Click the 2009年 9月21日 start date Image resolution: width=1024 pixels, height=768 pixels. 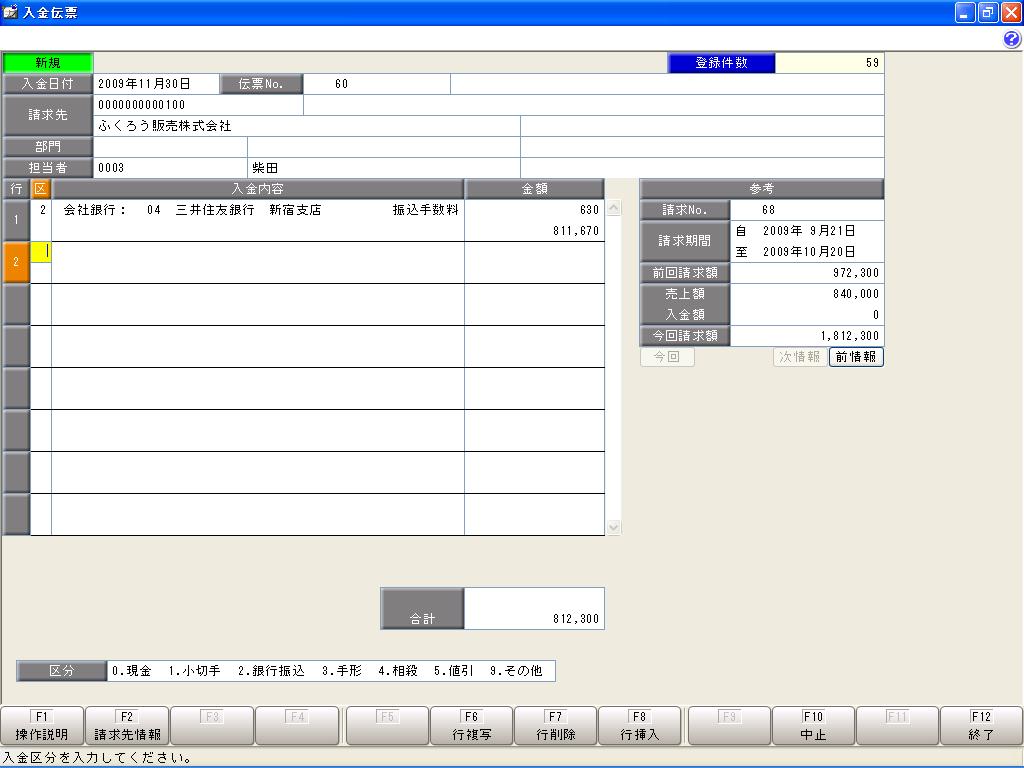pyautogui.click(x=807, y=231)
